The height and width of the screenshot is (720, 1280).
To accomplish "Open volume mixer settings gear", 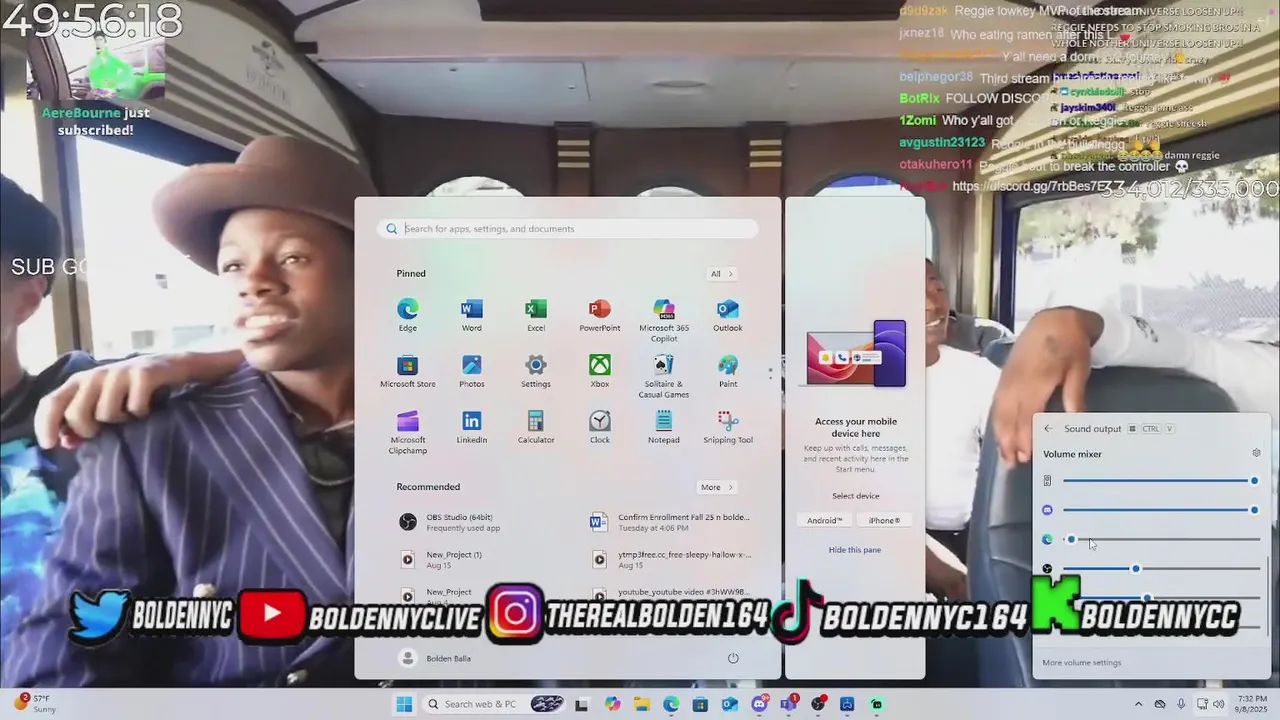I will point(1256,453).
